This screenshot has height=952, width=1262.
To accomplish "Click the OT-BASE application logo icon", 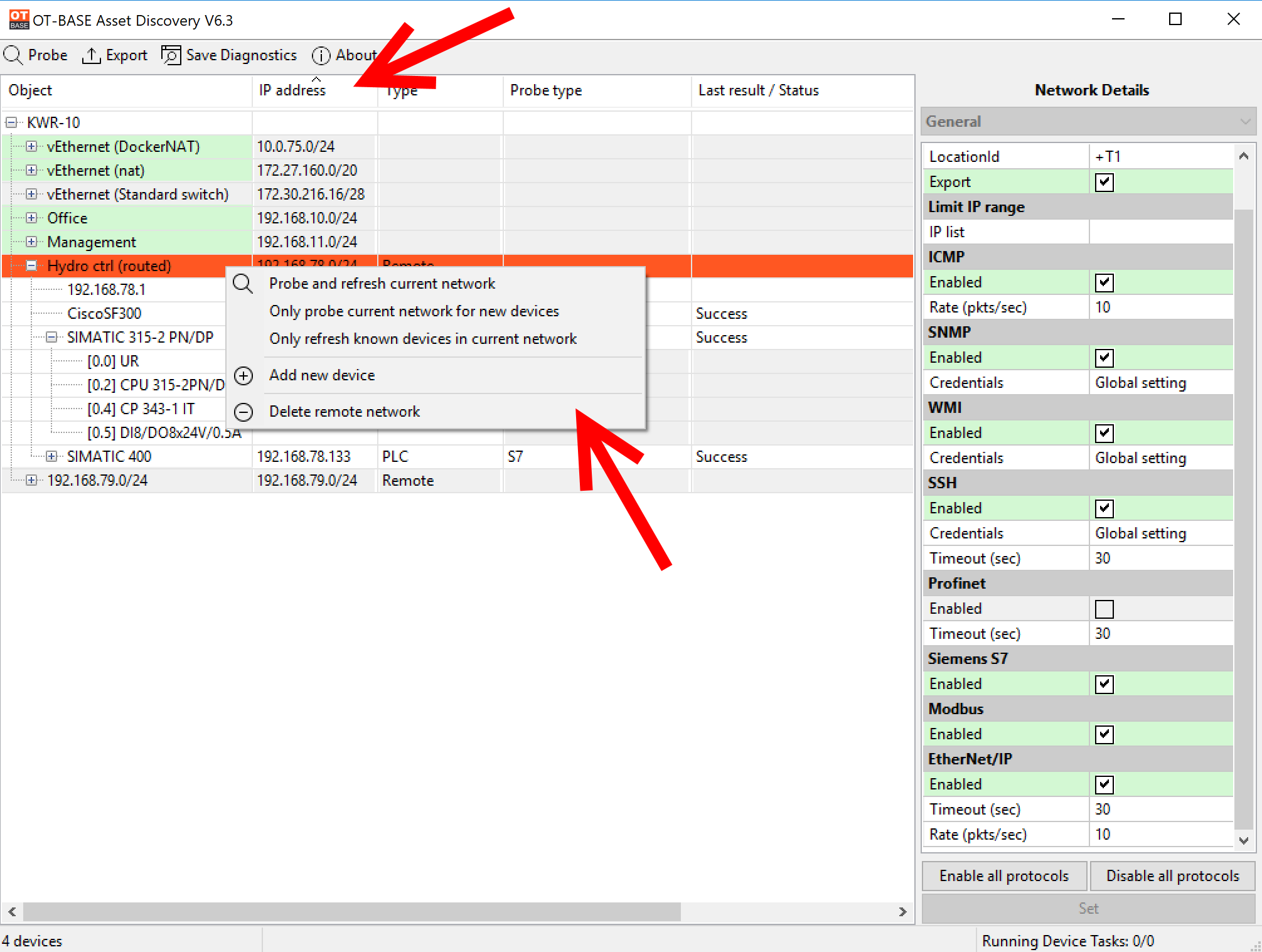I will point(19,19).
